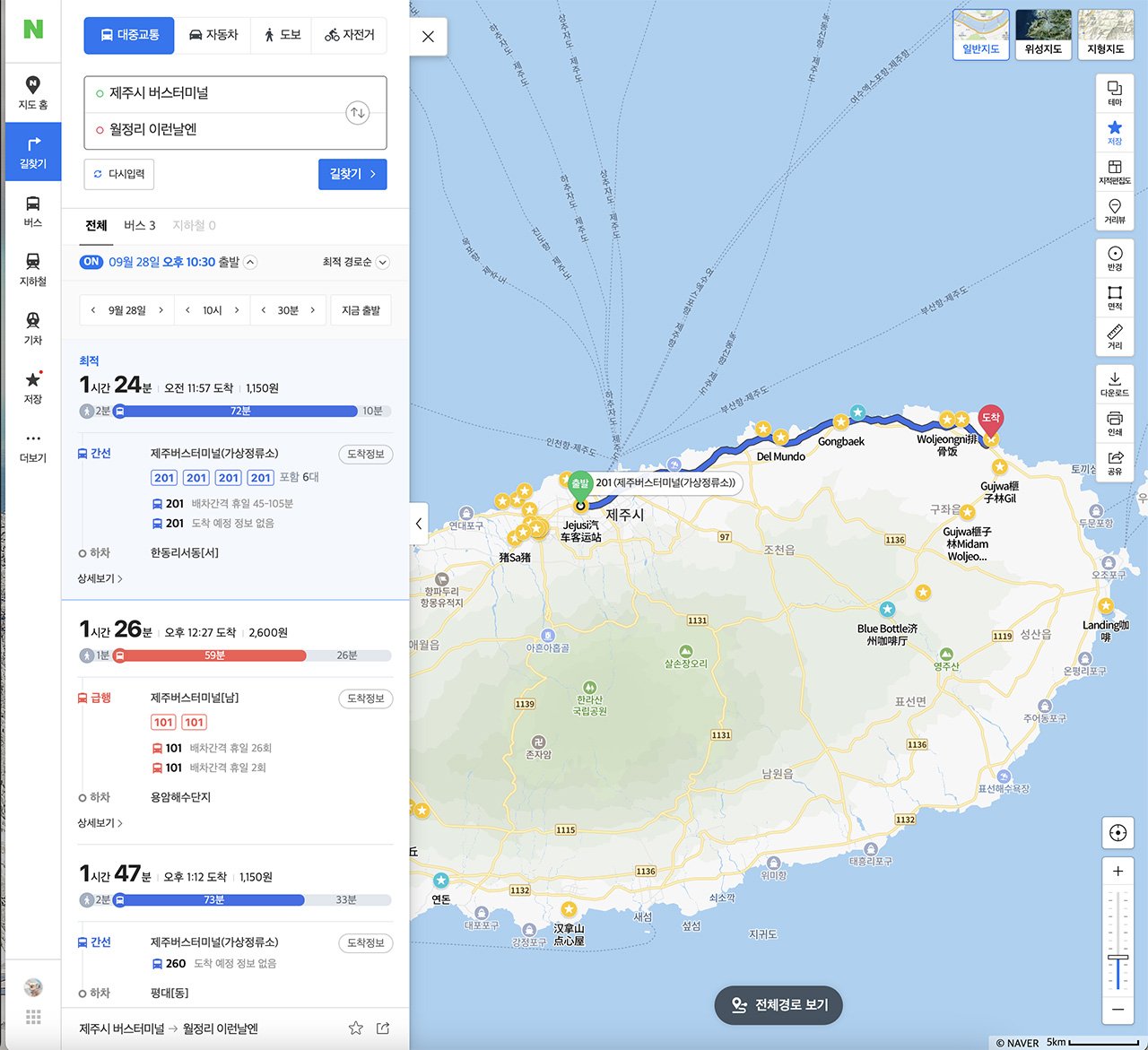Open 지도 홈 in sidebar

pos(33,93)
